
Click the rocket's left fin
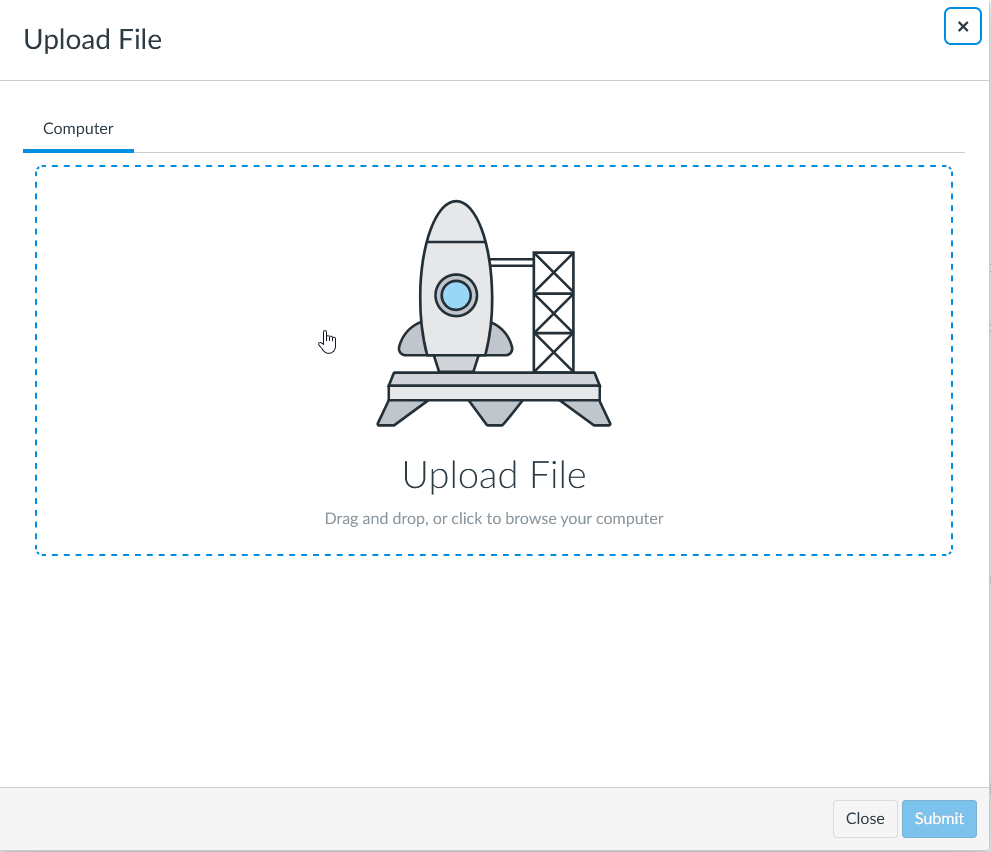411,342
